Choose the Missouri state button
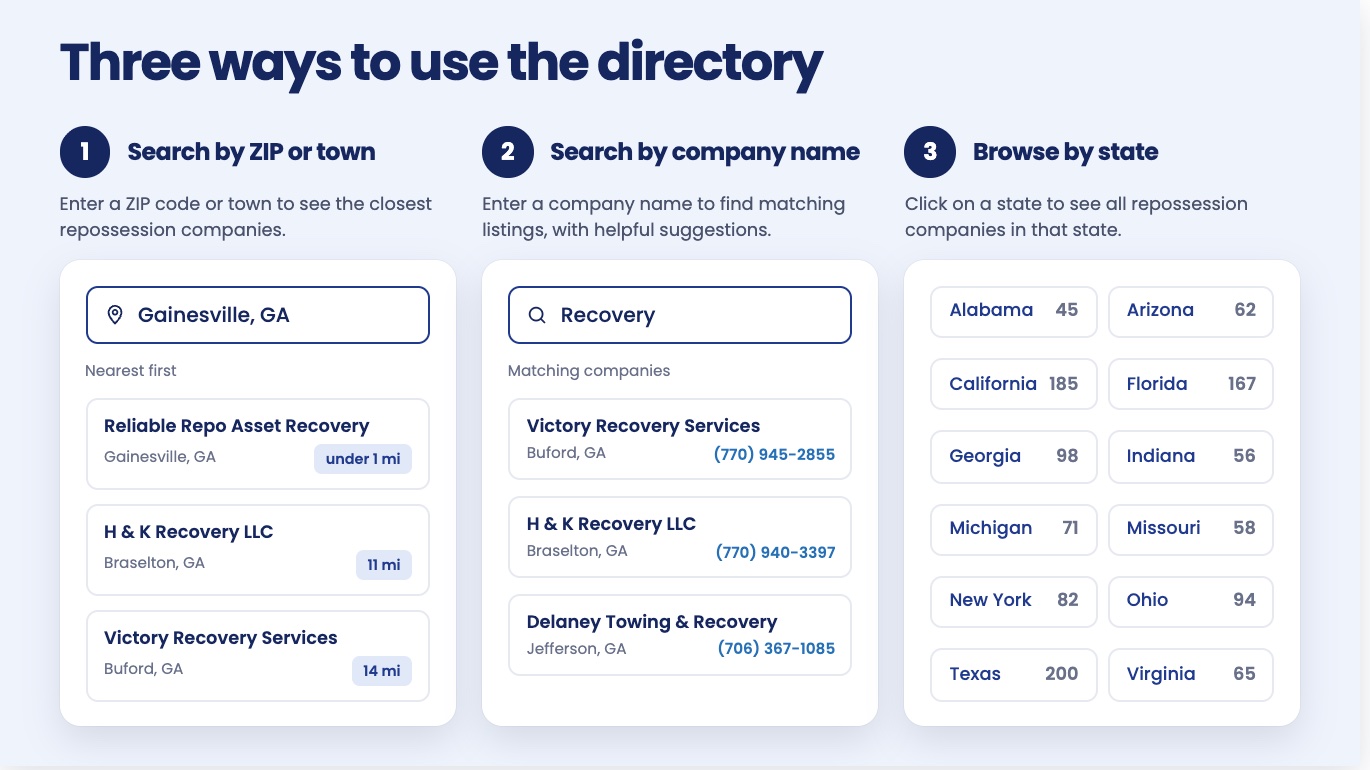This screenshot has height=770, width=1370. coord(1191,528)
